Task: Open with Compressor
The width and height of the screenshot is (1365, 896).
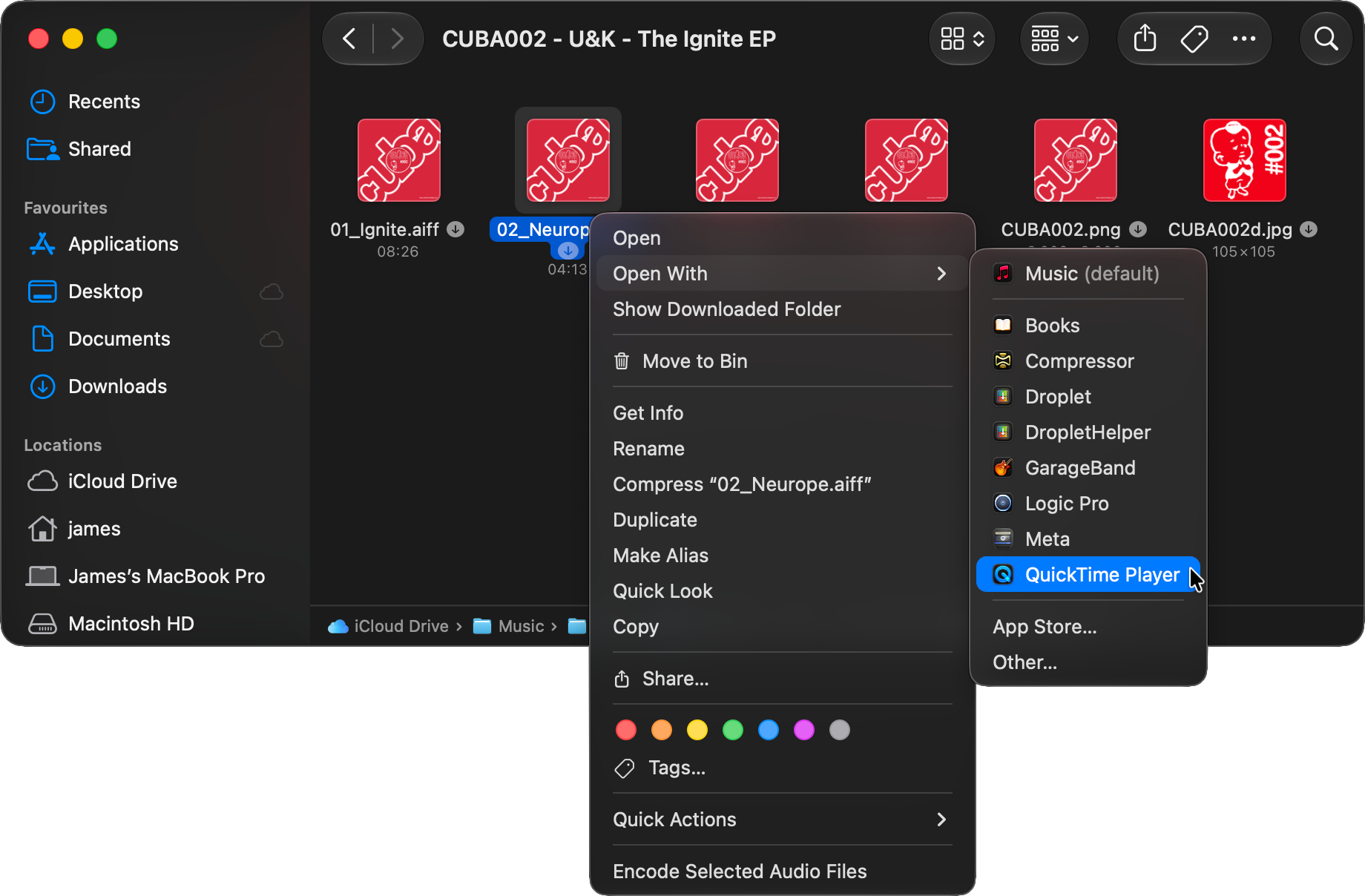Action: [x=1088, y=361]
